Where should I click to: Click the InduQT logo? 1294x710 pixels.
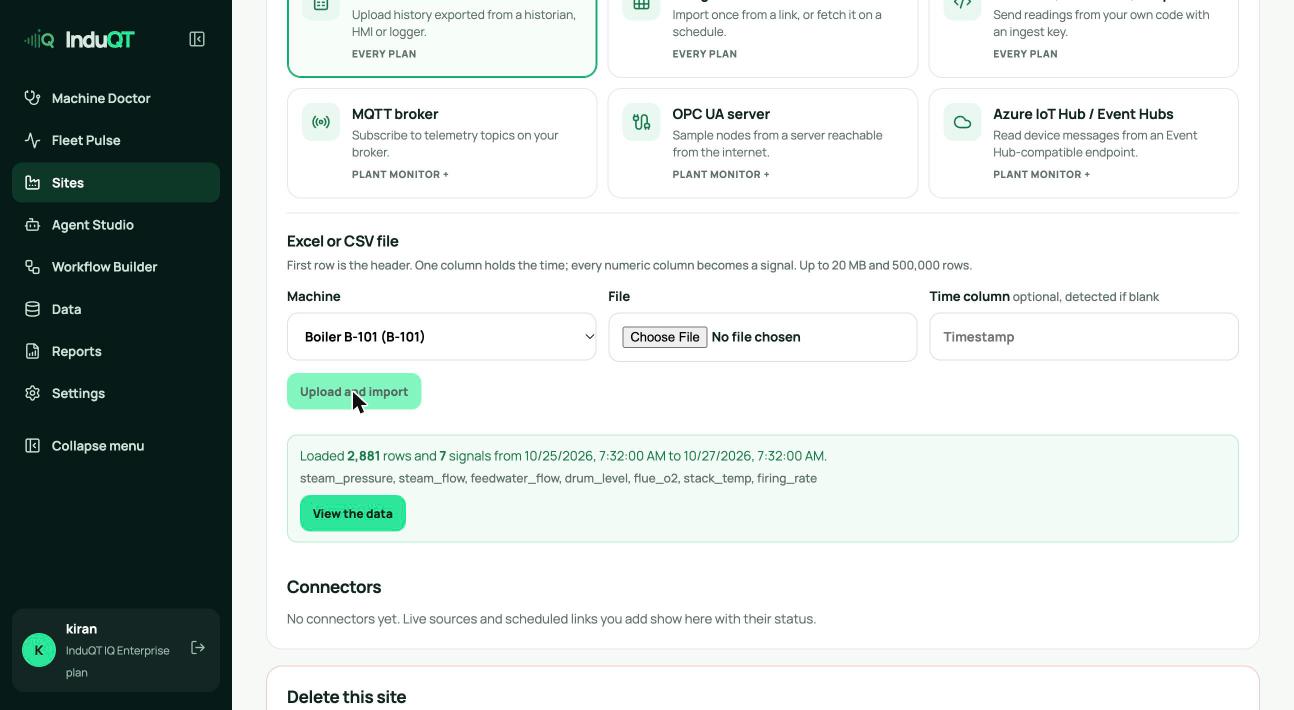(79, 39)
